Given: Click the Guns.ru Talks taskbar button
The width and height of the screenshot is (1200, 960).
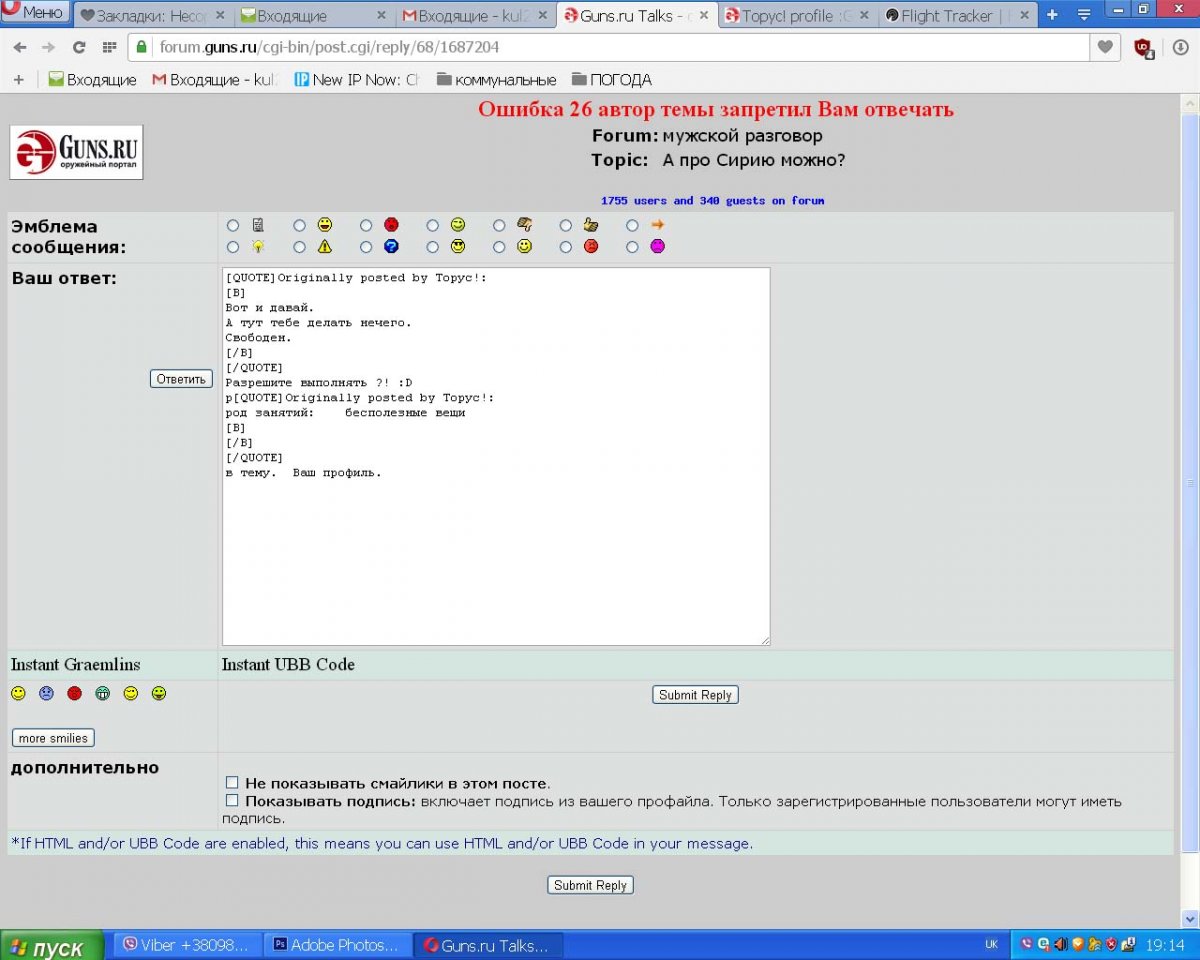Looking at the screenshot, I should [x=489, y=945].
